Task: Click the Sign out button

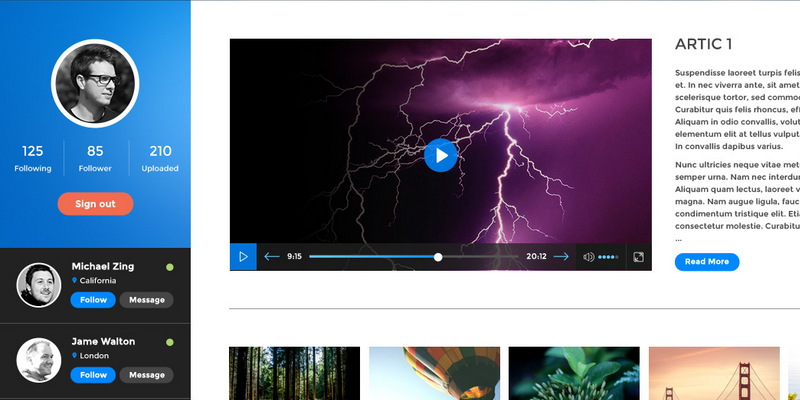Action: (95, 204)
